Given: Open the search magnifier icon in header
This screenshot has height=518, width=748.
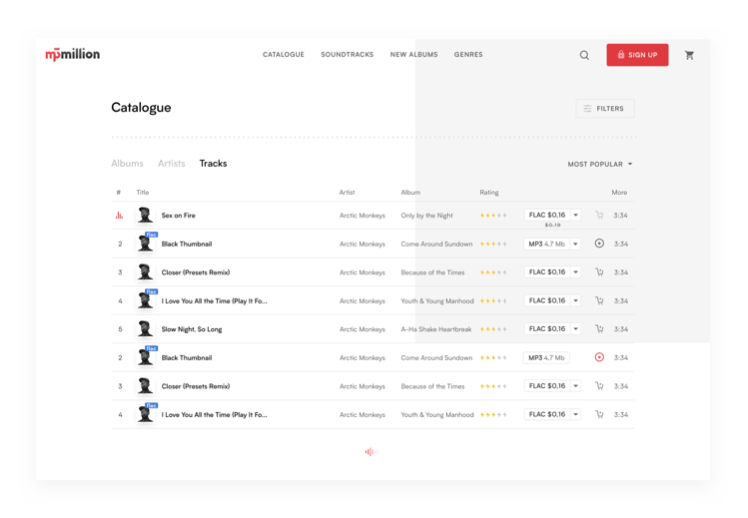Looking at the screenshot, I should point(584,55).
